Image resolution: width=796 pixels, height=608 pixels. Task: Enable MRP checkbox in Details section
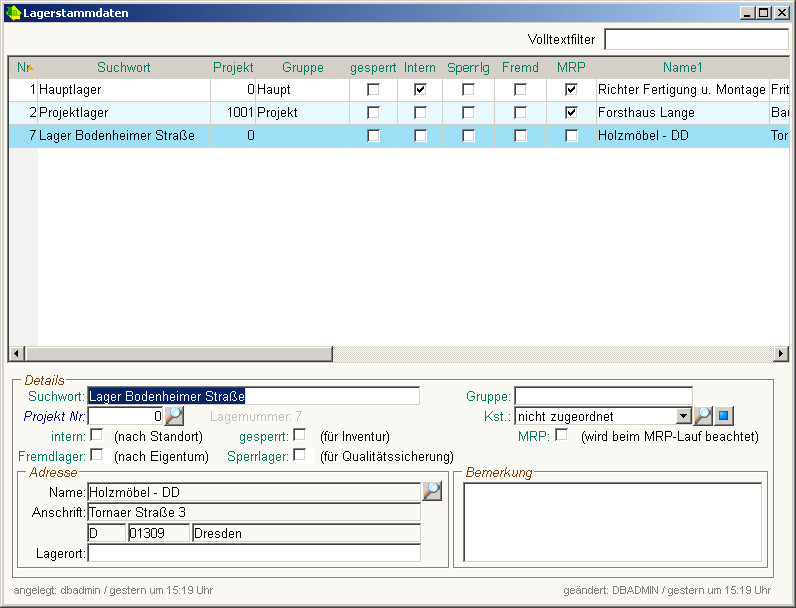pos(561,435)
